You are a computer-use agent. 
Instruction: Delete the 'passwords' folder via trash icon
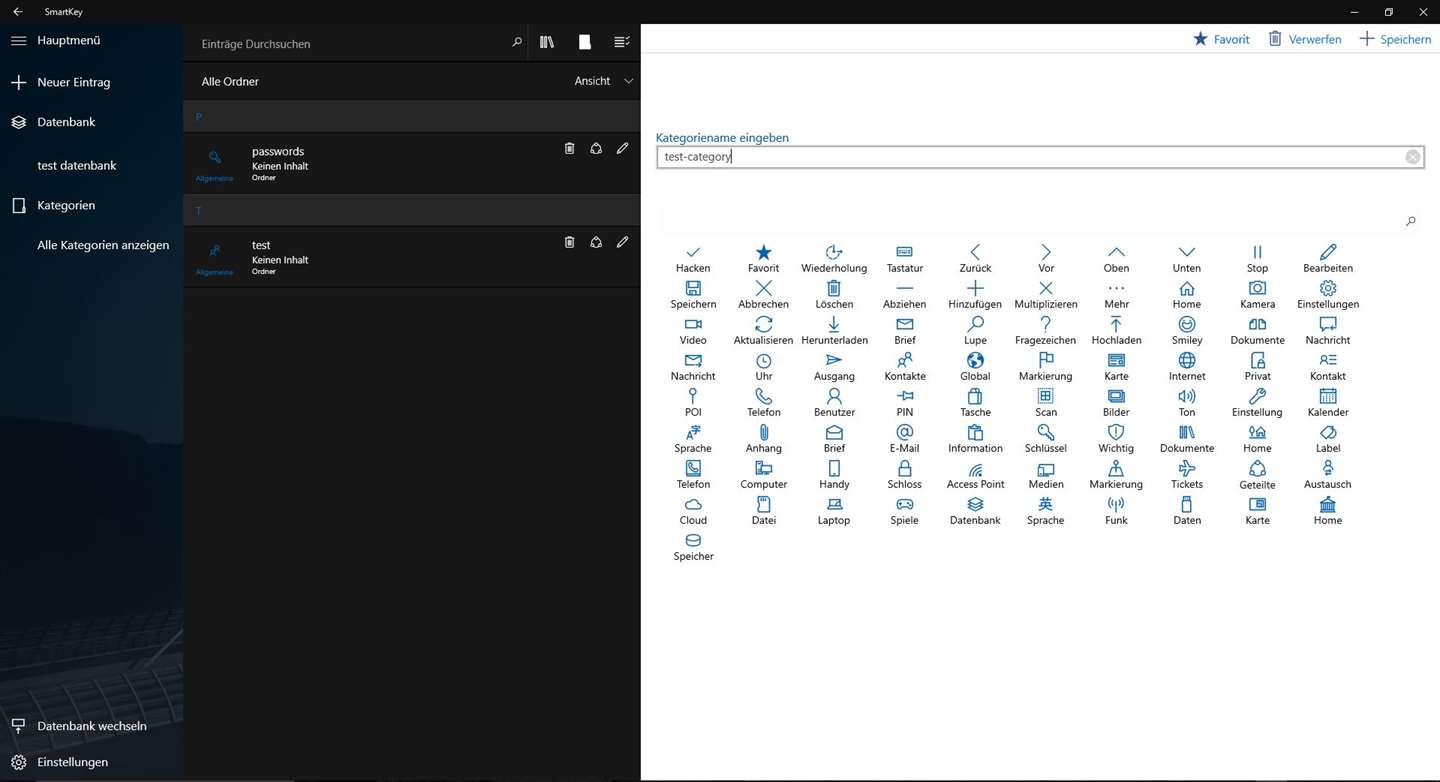569,148
